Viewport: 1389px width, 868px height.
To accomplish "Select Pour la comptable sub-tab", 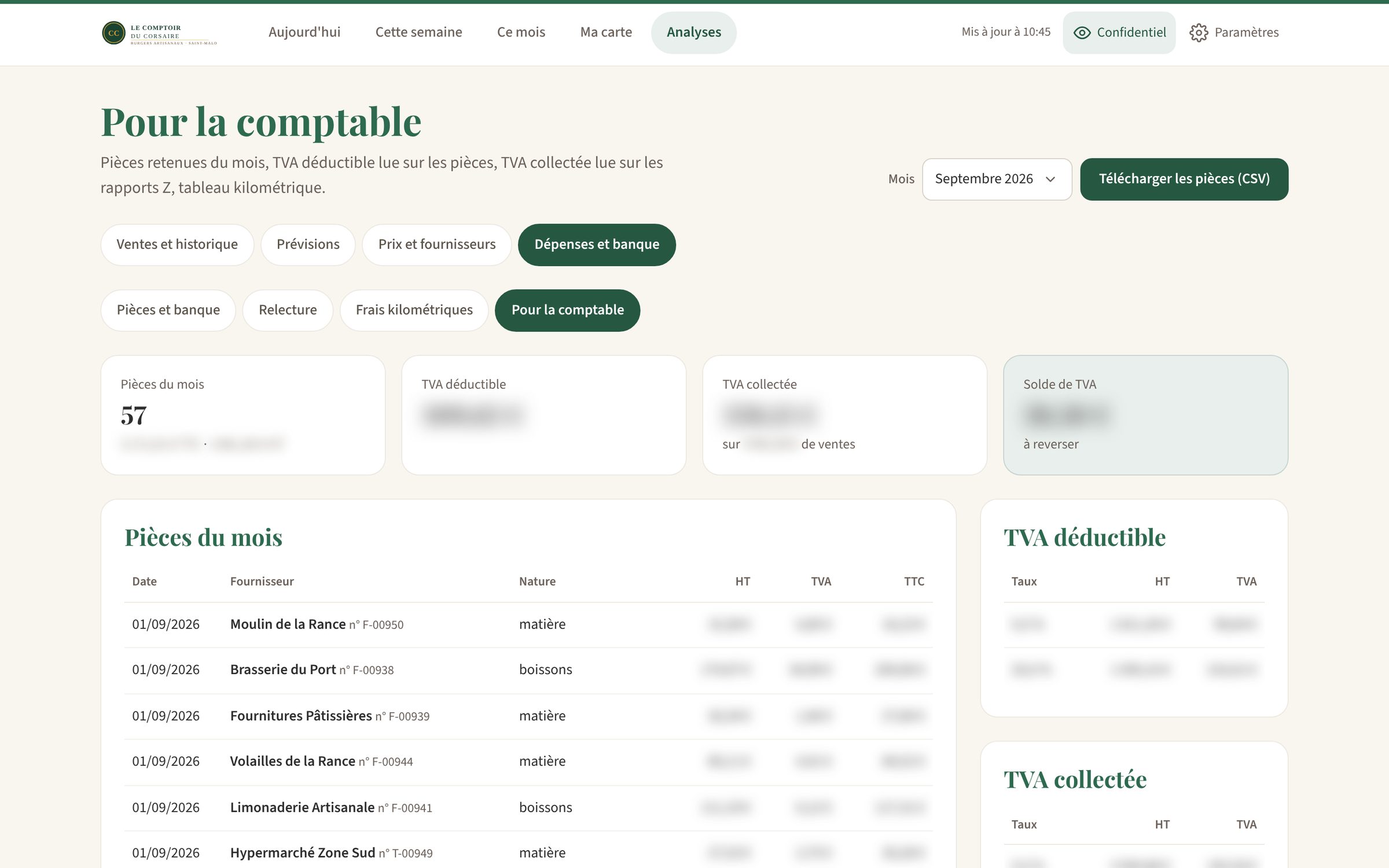I will coord(567,310).
